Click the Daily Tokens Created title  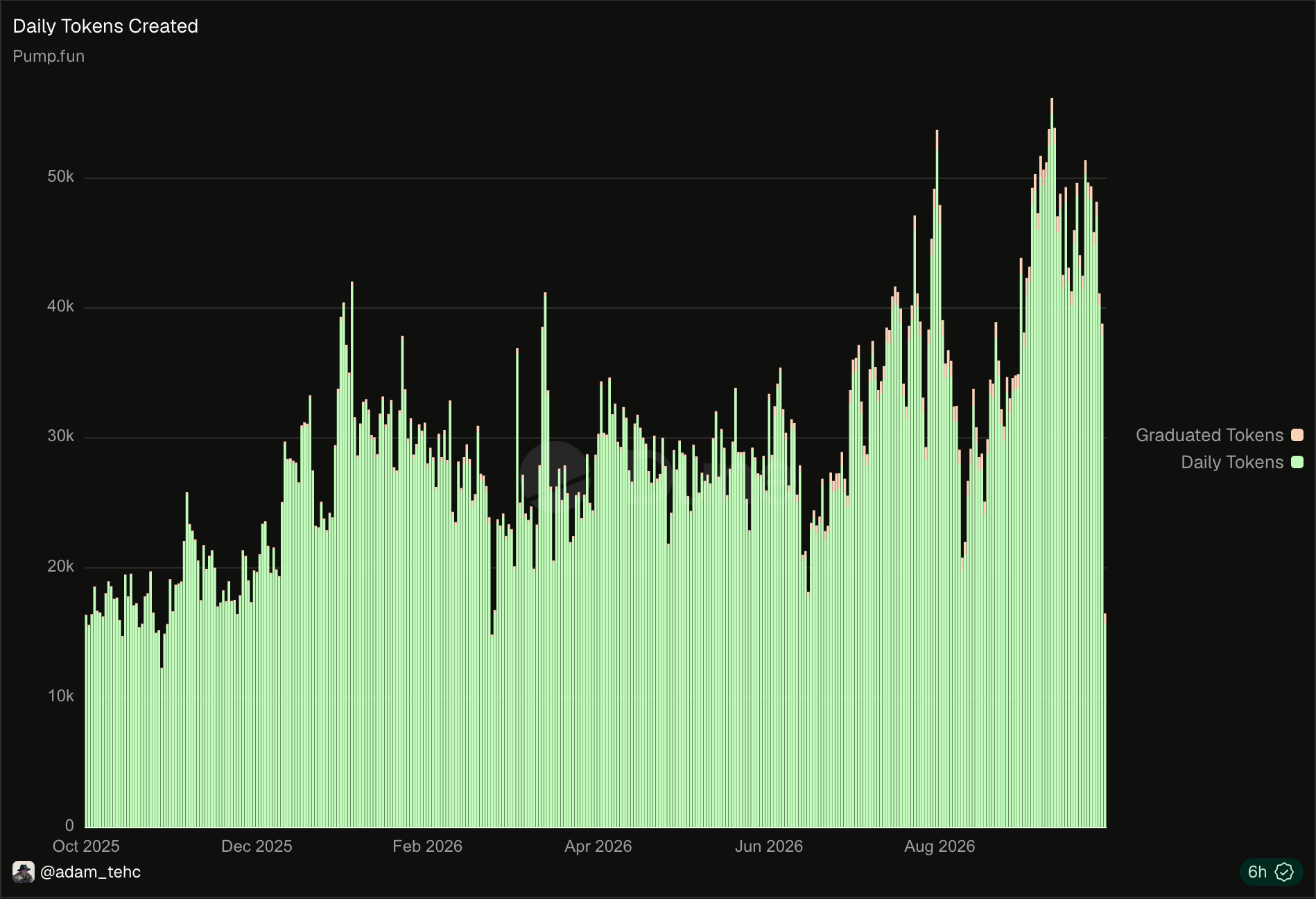pyautogui.click(x=105, y=27)
